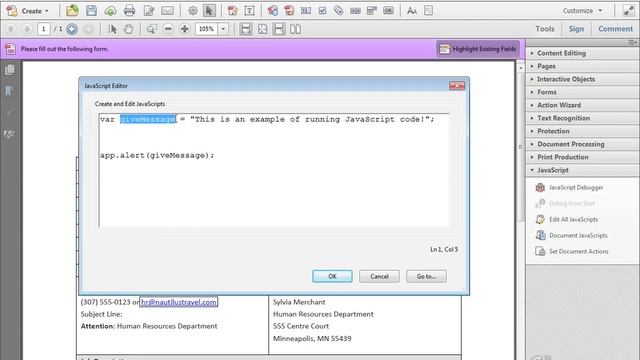Click the next page down arrow
This screenshot has width=640, height=360.
27,29
